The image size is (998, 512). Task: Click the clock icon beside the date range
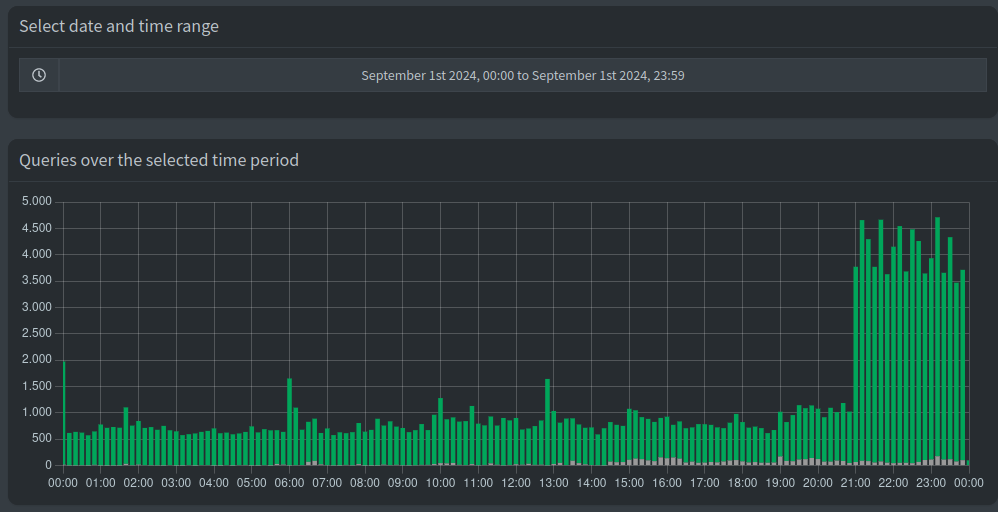(39, 75)
